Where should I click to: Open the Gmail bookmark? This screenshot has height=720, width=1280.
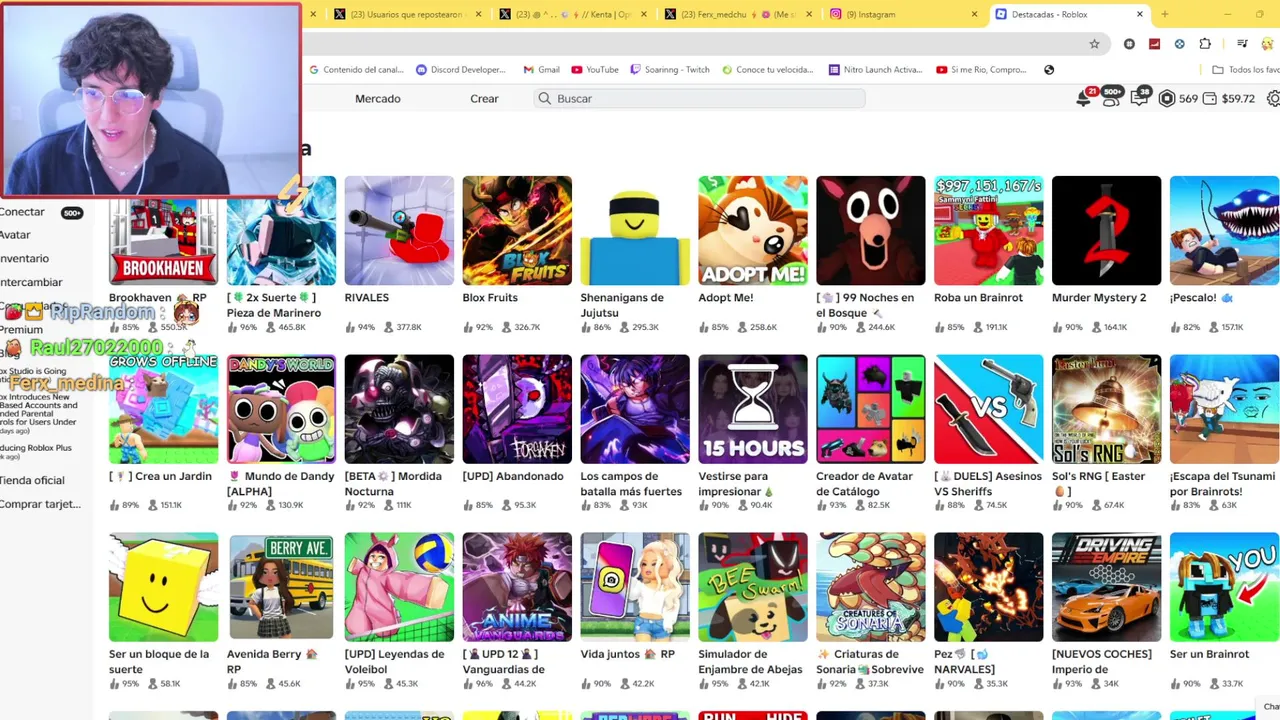click(541, 70)
